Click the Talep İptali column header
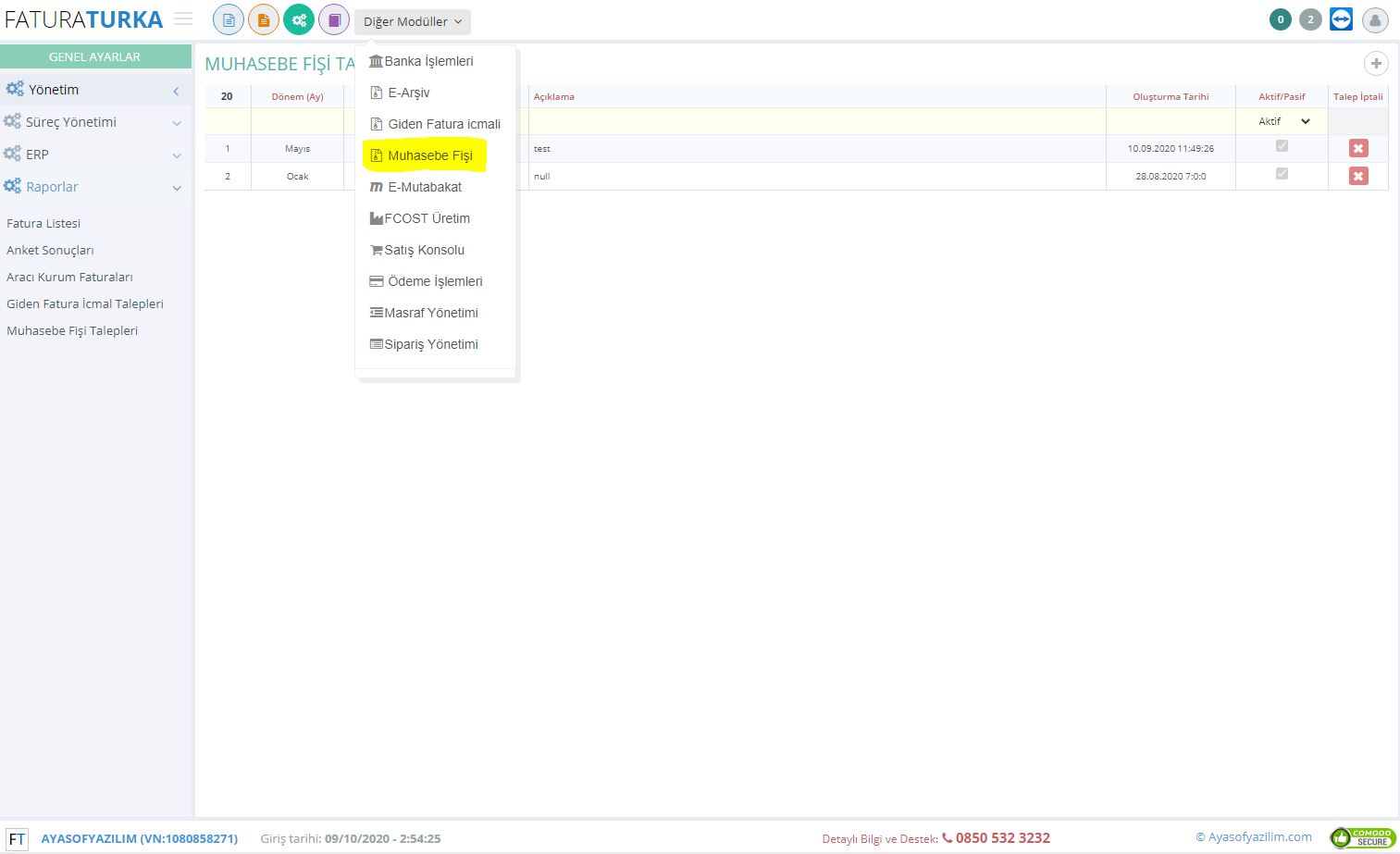This screenshot has height=854, width=1400. 1358,96
